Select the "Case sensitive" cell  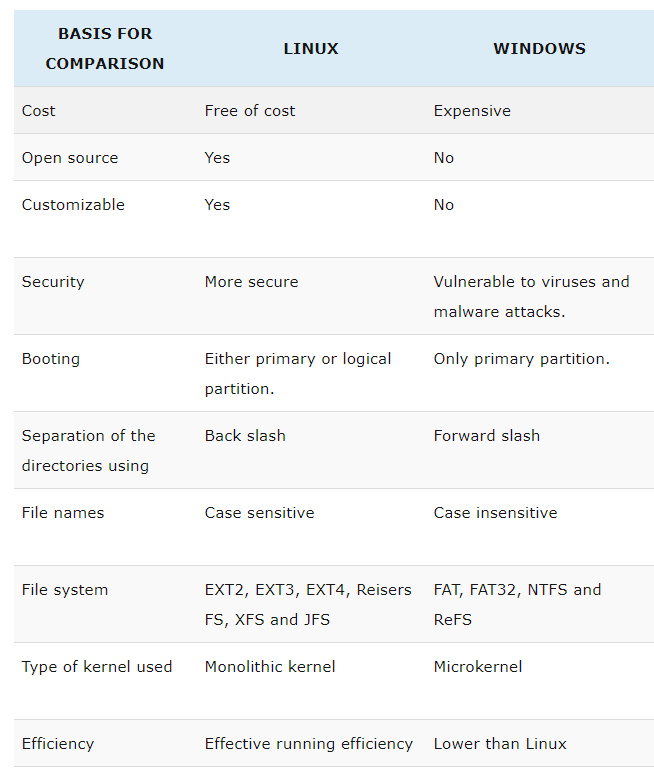click(x=259, y=513)
